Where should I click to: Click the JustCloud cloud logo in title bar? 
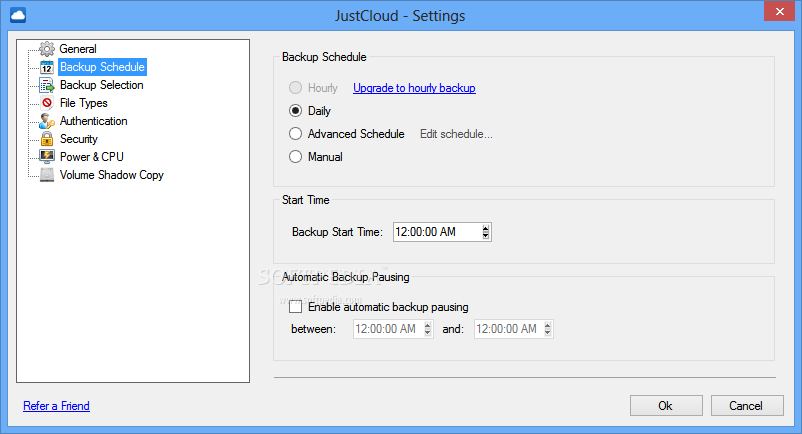pos(18,15)
